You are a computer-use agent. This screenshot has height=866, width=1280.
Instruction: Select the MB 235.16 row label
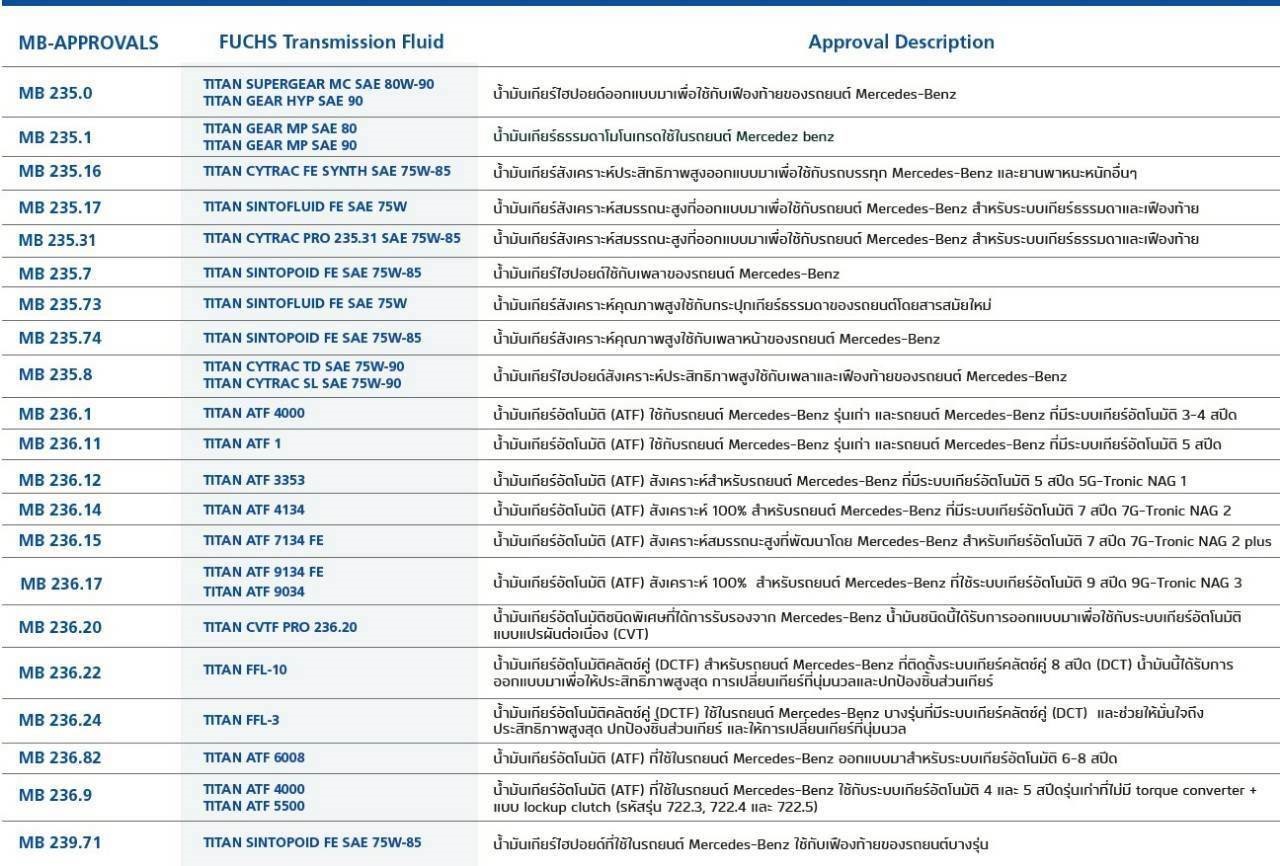click(60, 171)
